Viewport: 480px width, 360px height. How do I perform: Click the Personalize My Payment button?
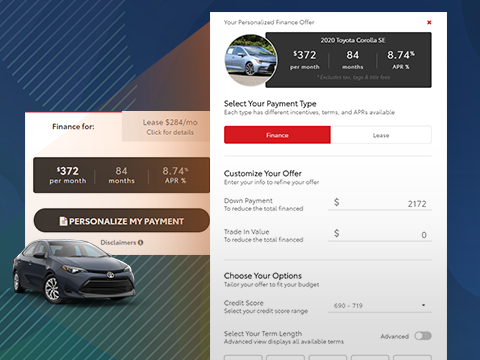tap(122, 220)
